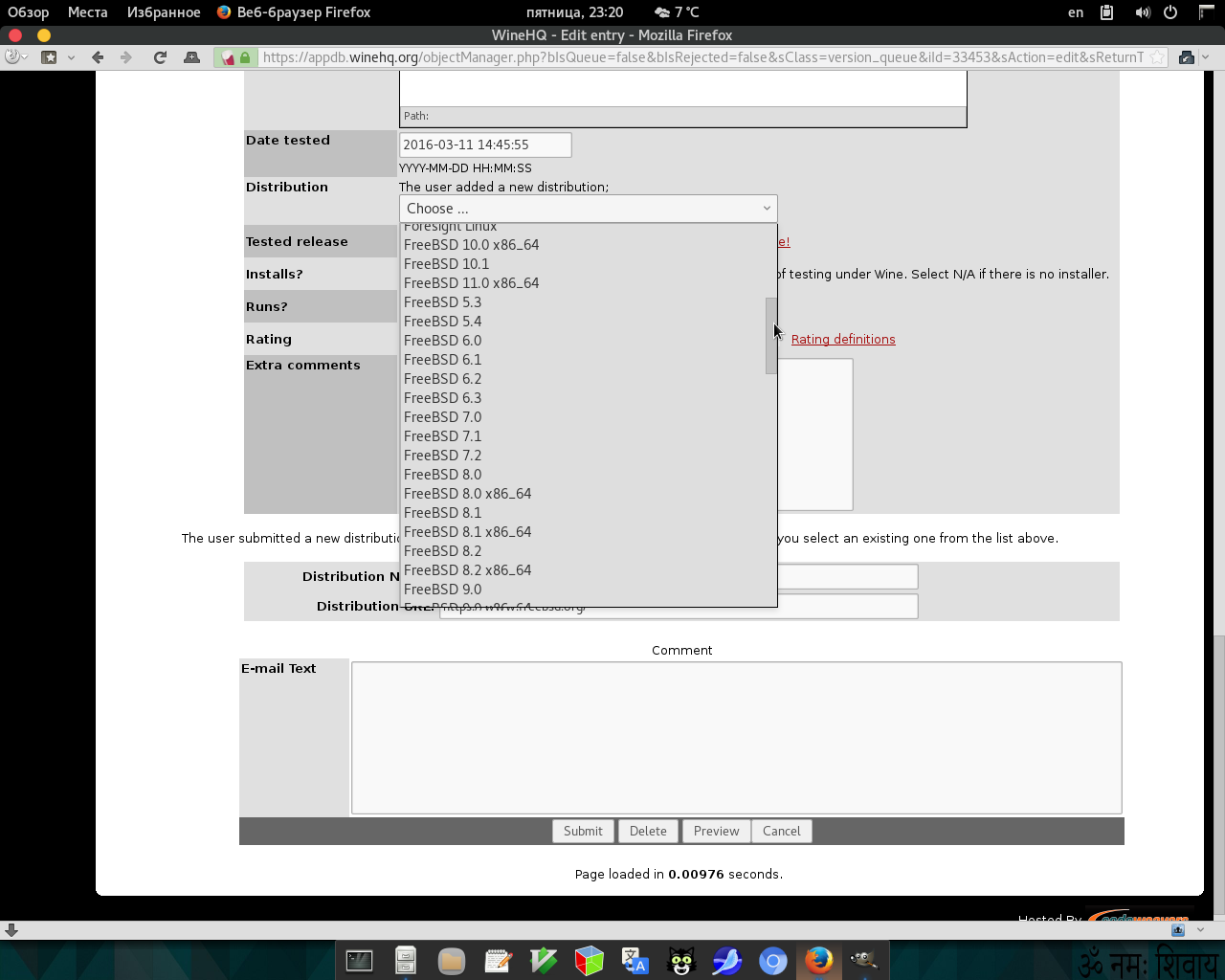Image resolution: width=1225 pixels, height=980 pixels.
Task: Reload the page with the refresh icon
Action: coord(161,57)
